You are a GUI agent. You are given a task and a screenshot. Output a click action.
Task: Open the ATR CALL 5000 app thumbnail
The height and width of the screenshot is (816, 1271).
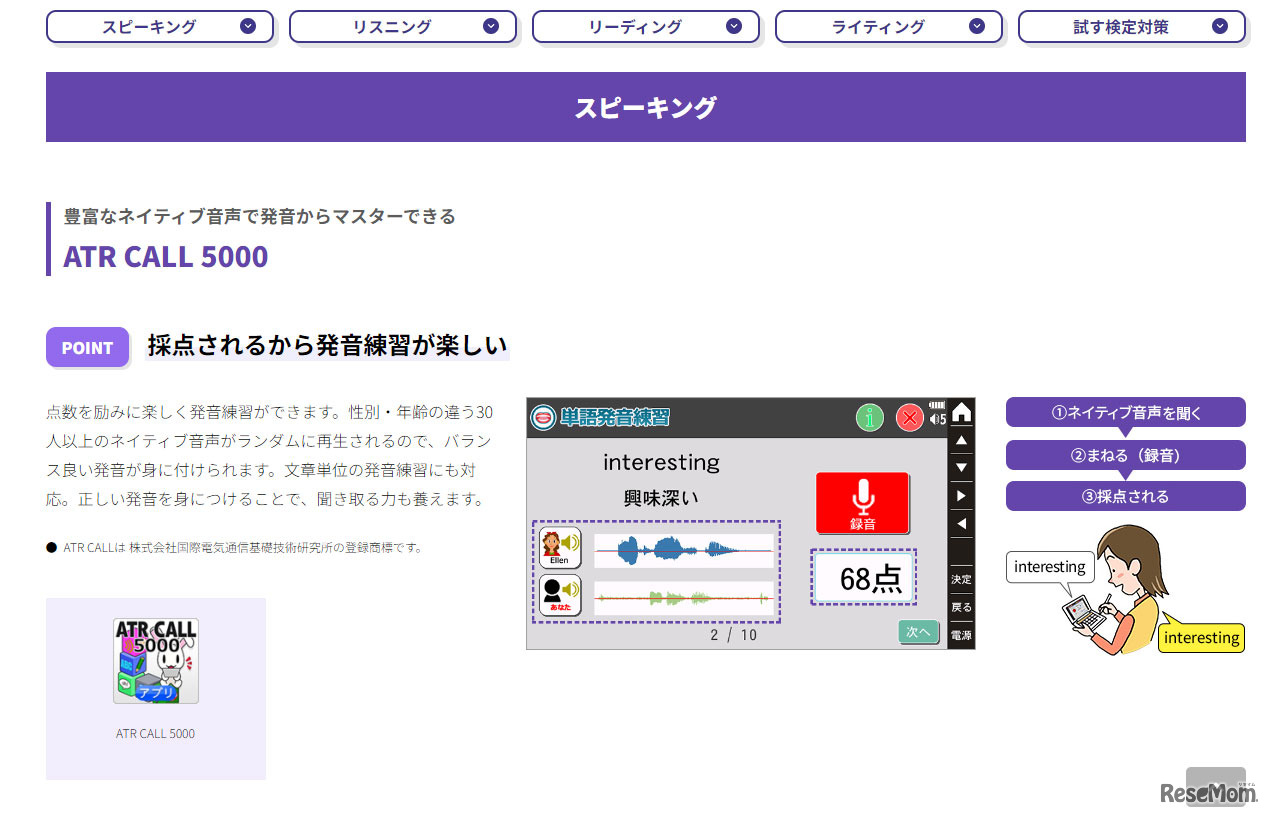(156, 661)
